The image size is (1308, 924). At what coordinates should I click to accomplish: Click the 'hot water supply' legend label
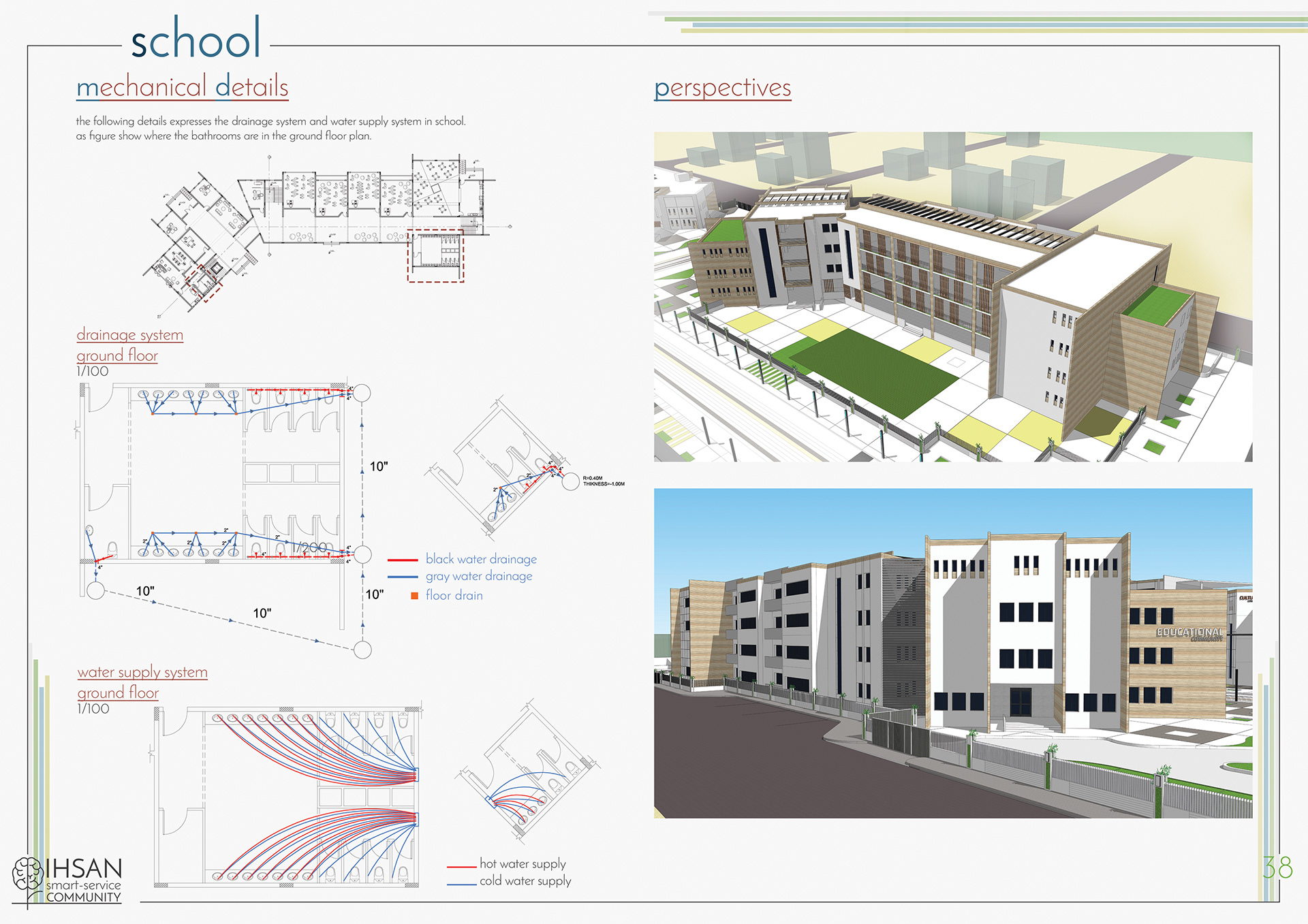pos(523,863)
